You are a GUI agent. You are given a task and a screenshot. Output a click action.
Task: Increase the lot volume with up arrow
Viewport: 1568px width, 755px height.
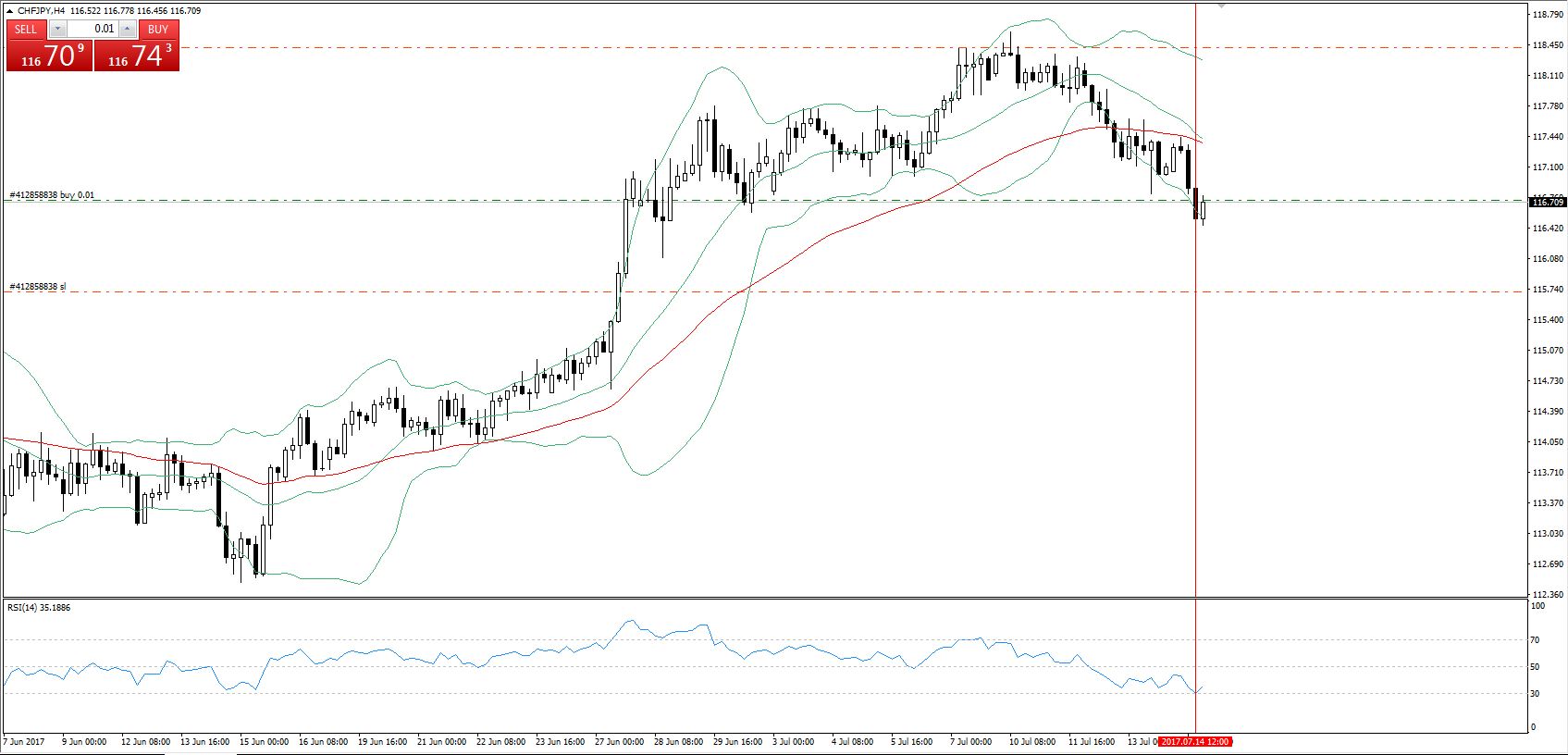point(128,29)
